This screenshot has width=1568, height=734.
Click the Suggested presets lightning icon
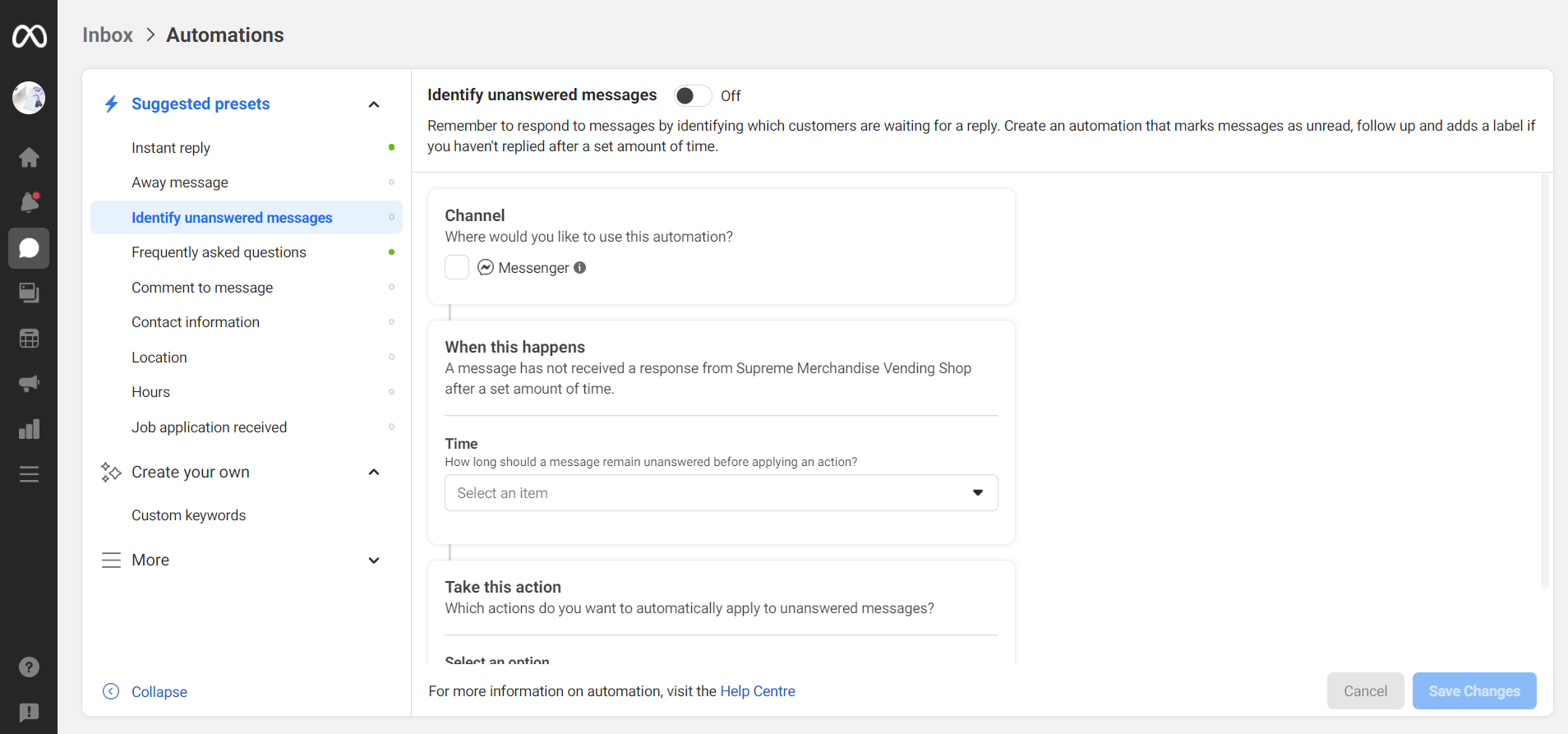(111, 104)
